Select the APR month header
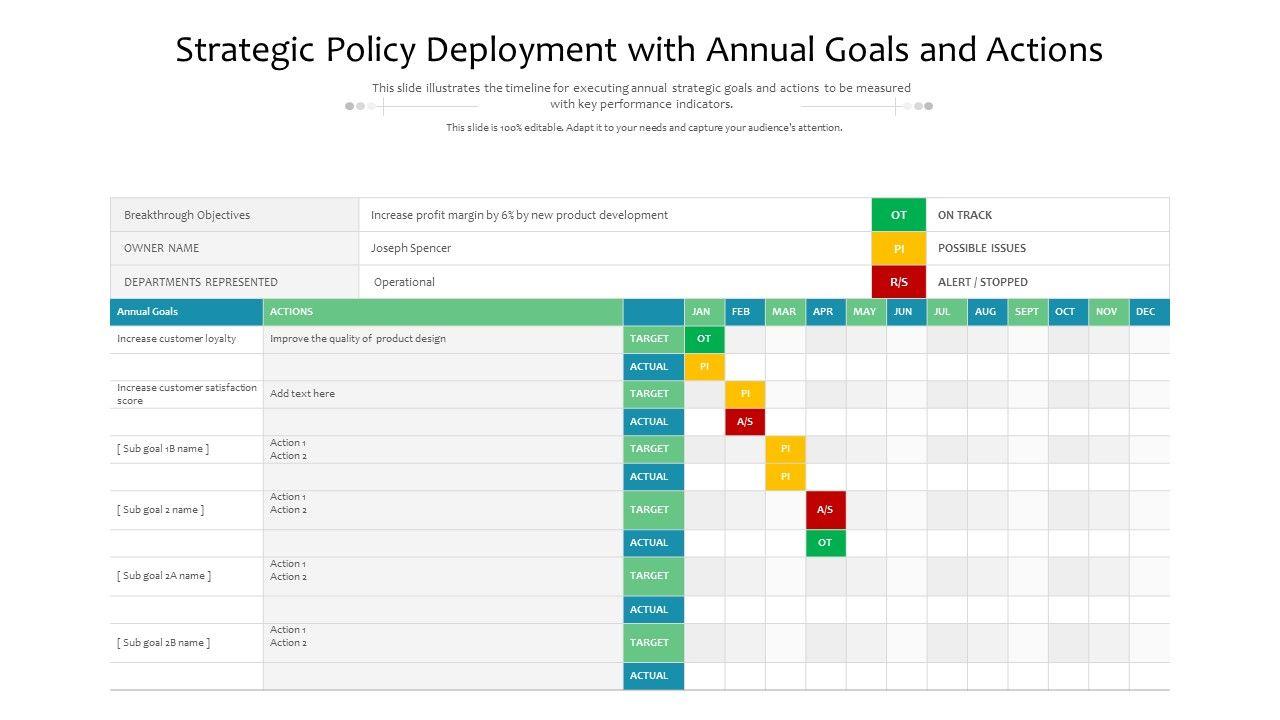The height and width of the screenshot is (720, 1280). [825, 312]
